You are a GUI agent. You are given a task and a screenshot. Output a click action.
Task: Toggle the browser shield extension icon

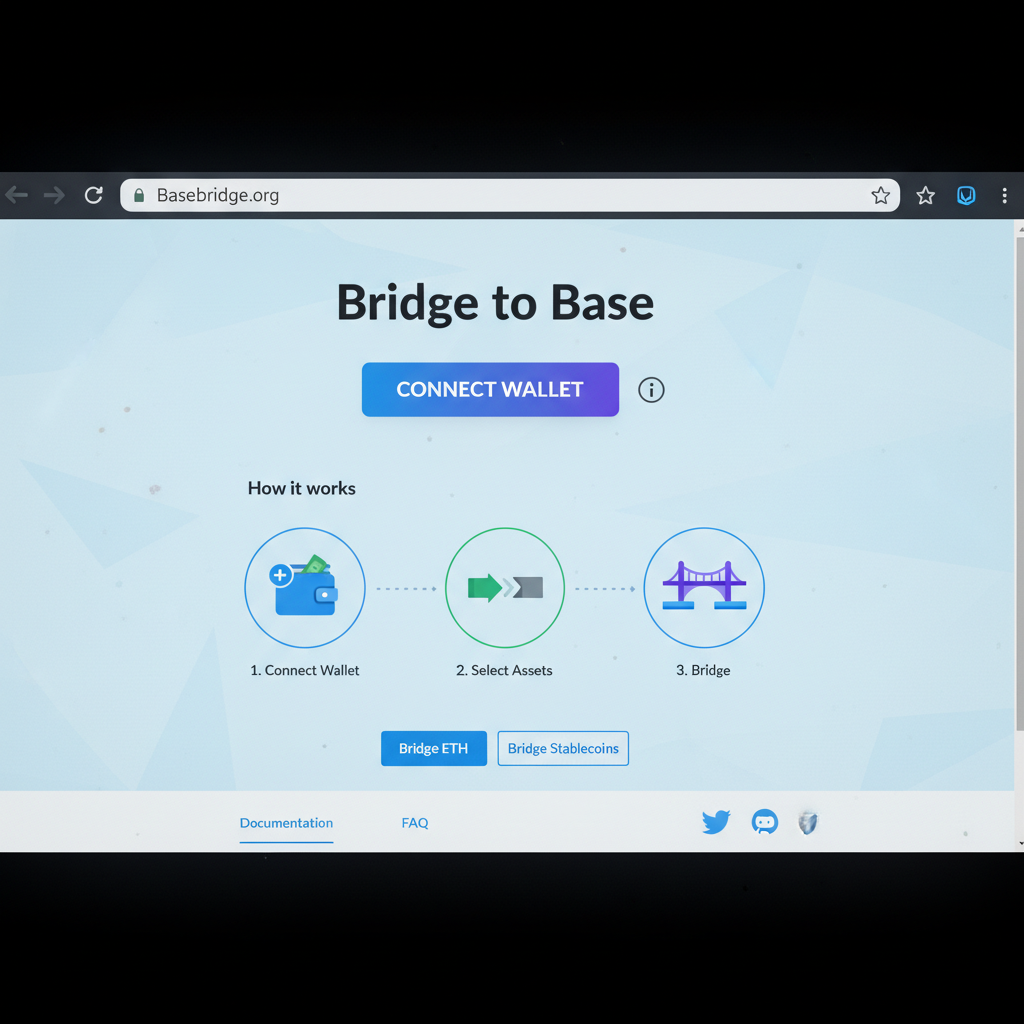pos(966,195)
